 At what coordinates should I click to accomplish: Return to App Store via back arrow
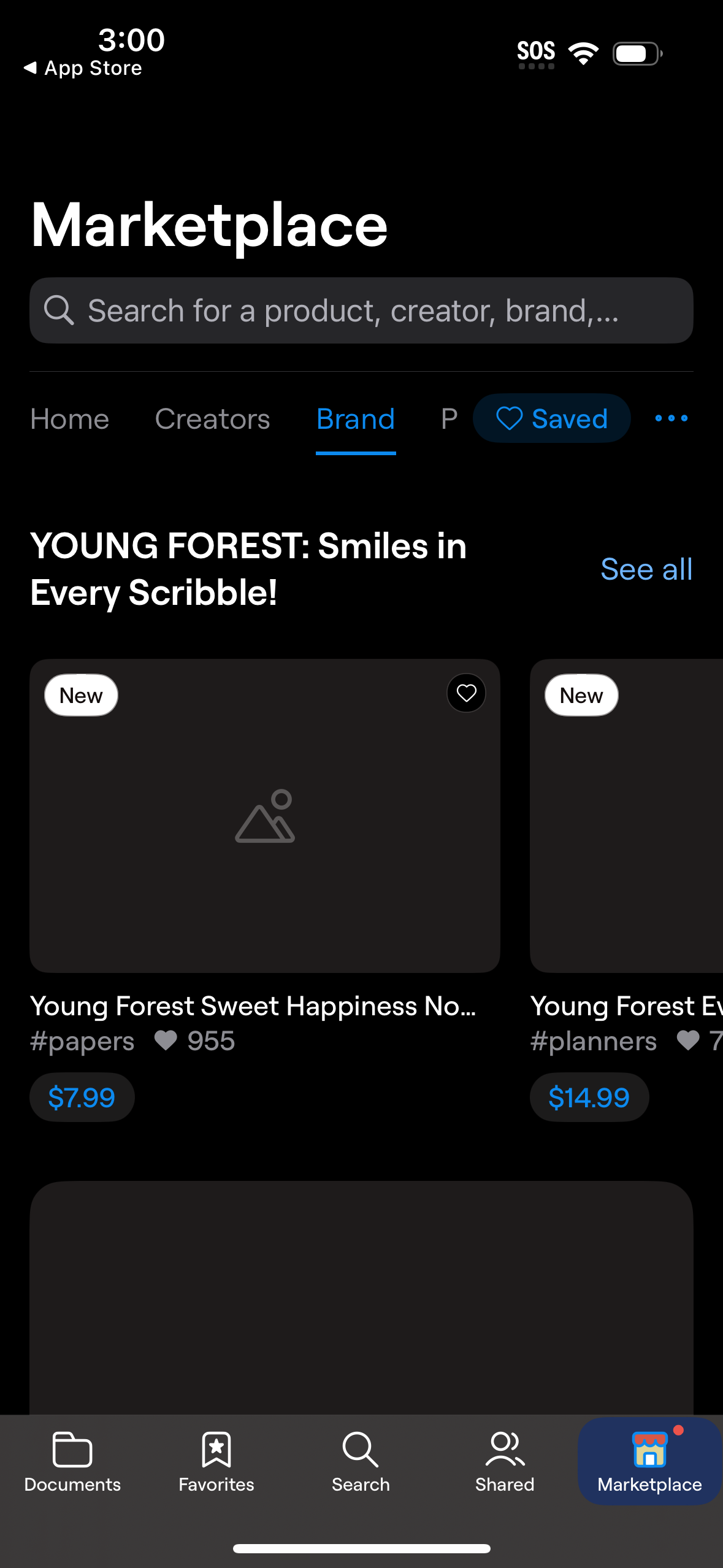click(x=30, y=67)
